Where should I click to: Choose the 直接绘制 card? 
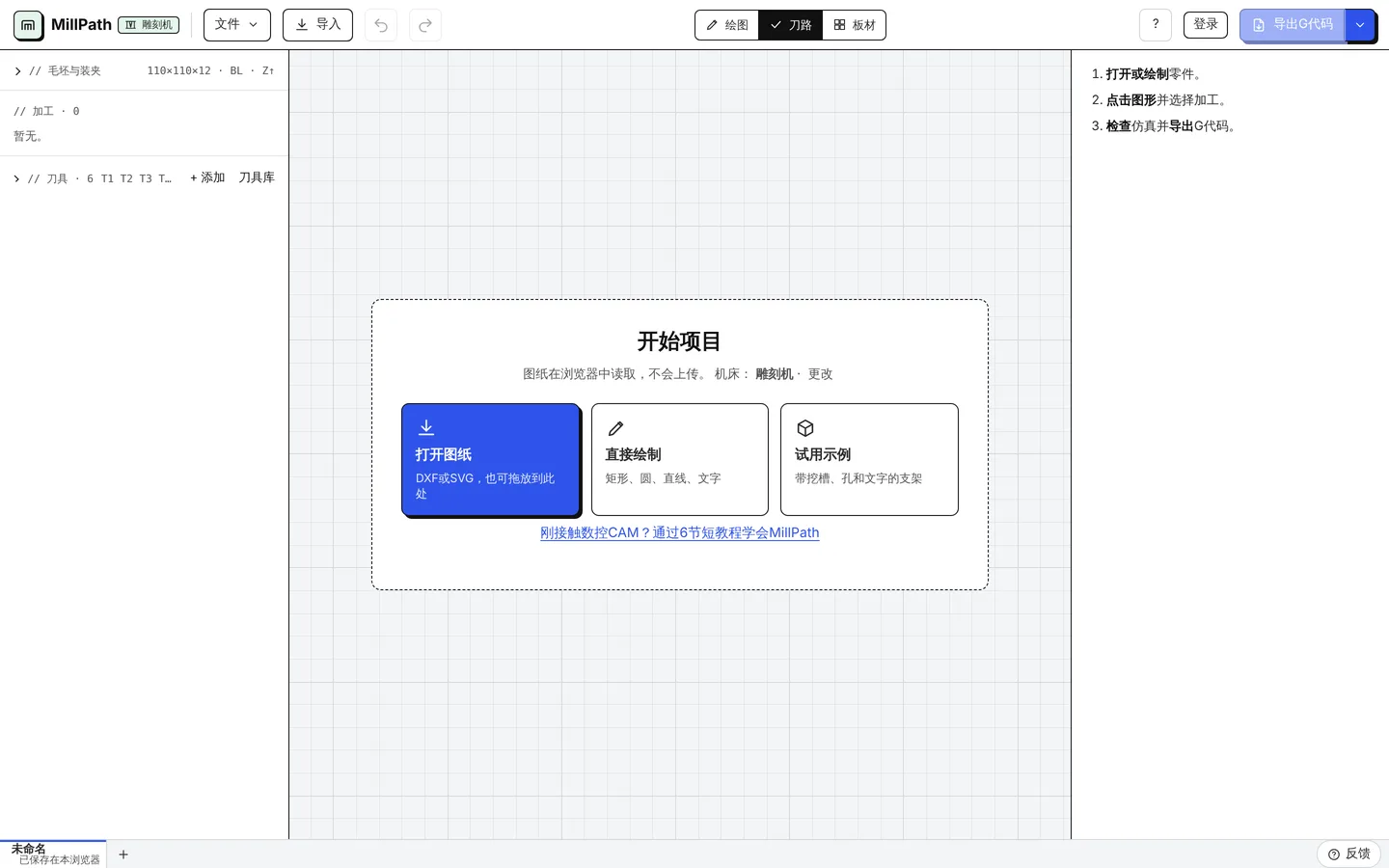pos(680,459)
